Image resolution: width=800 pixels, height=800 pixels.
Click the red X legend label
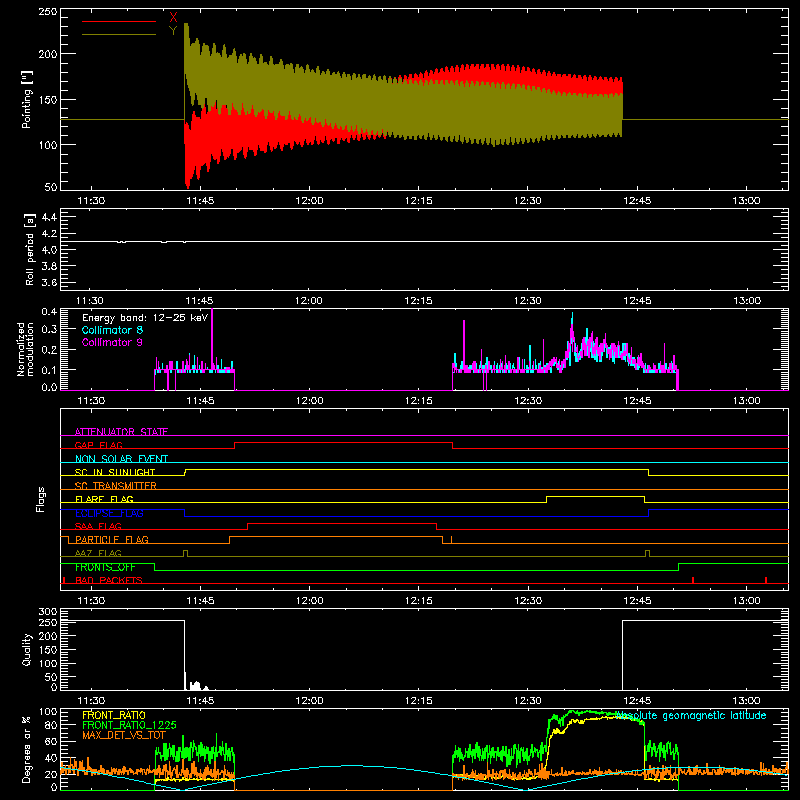click(173, 18)
